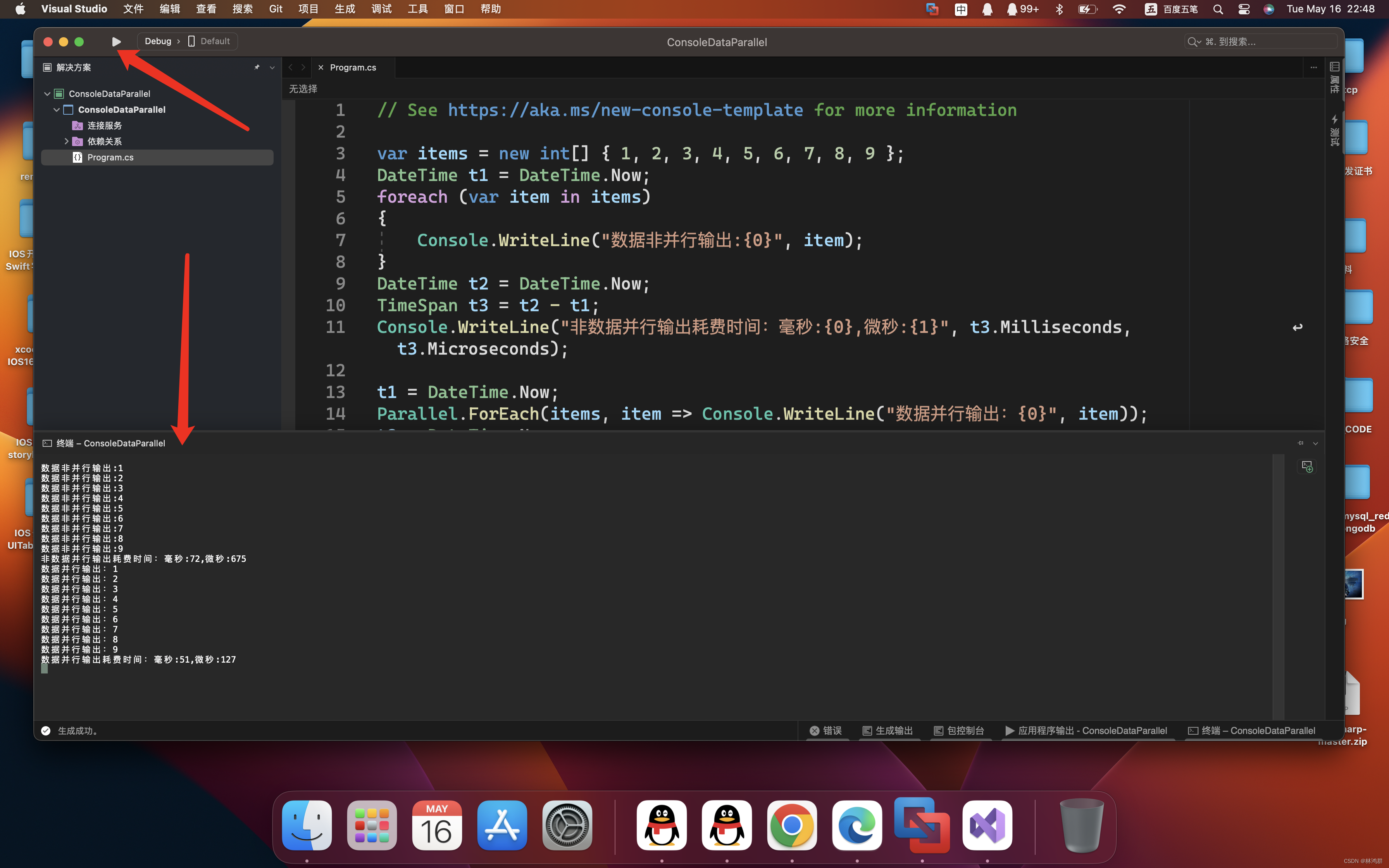Viewport: 1389px width, 868px height.
Task: Click the right sidebar properties panel icon
Action: (x=1334, y=67)
